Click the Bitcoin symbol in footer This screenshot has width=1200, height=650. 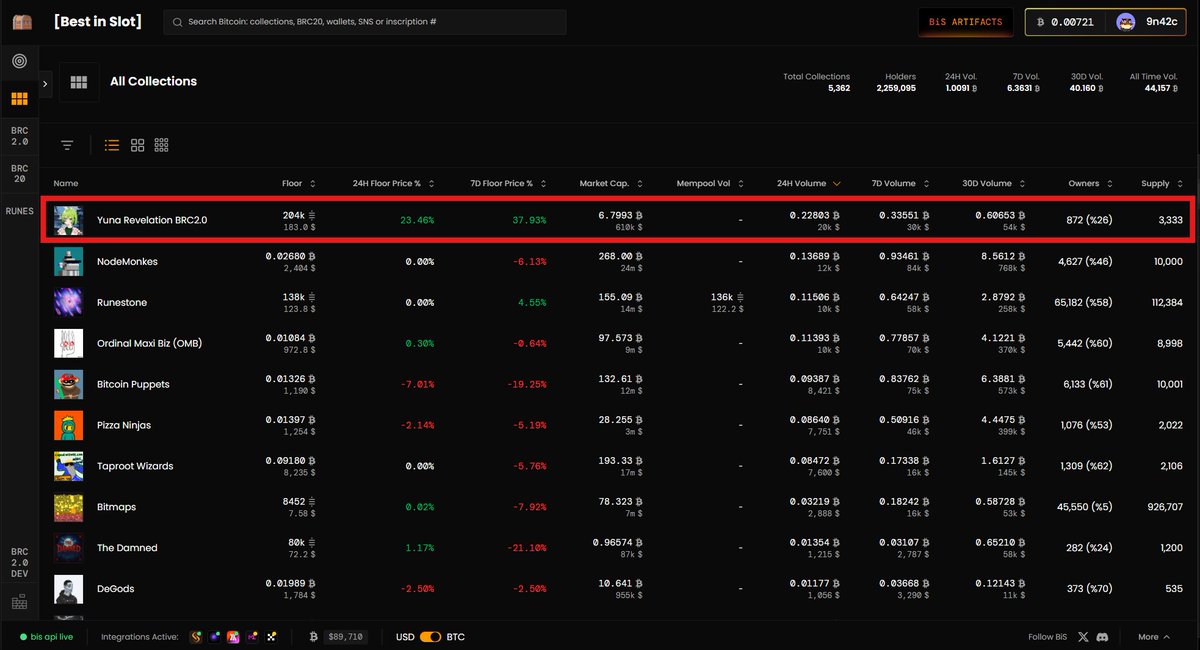[x=314, y=637]
